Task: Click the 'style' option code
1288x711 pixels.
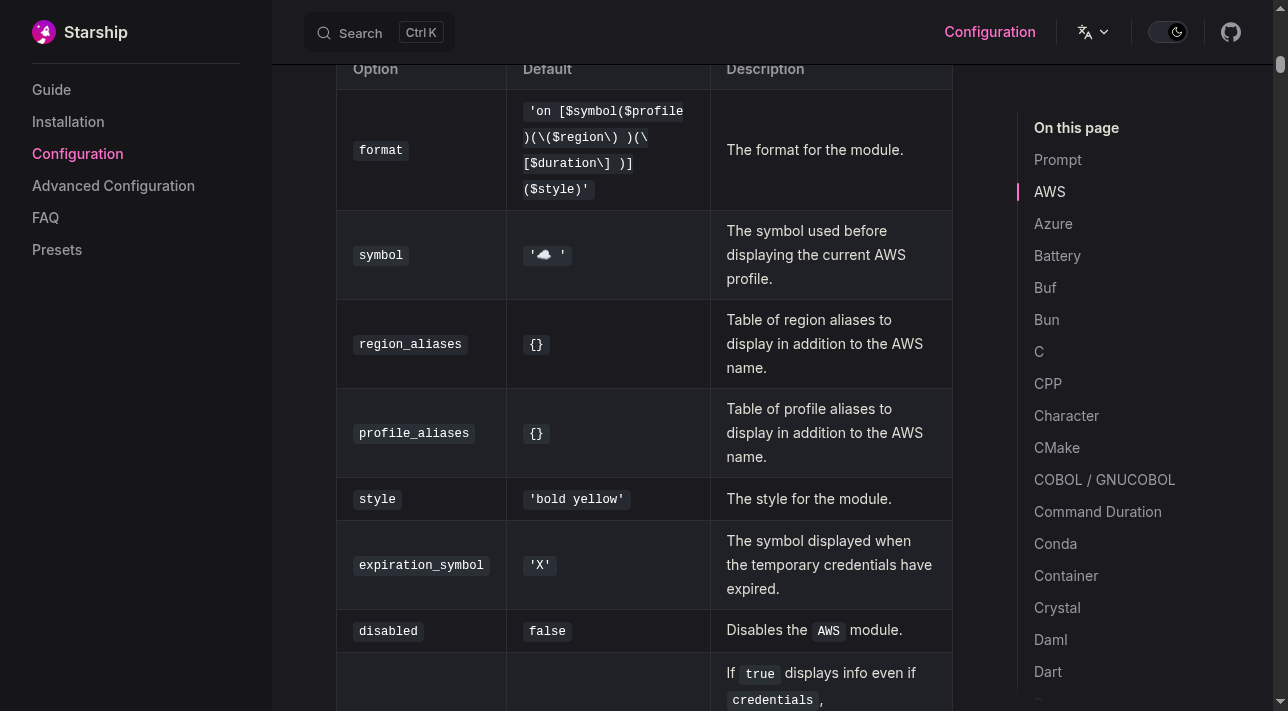Action: (377, 499)
